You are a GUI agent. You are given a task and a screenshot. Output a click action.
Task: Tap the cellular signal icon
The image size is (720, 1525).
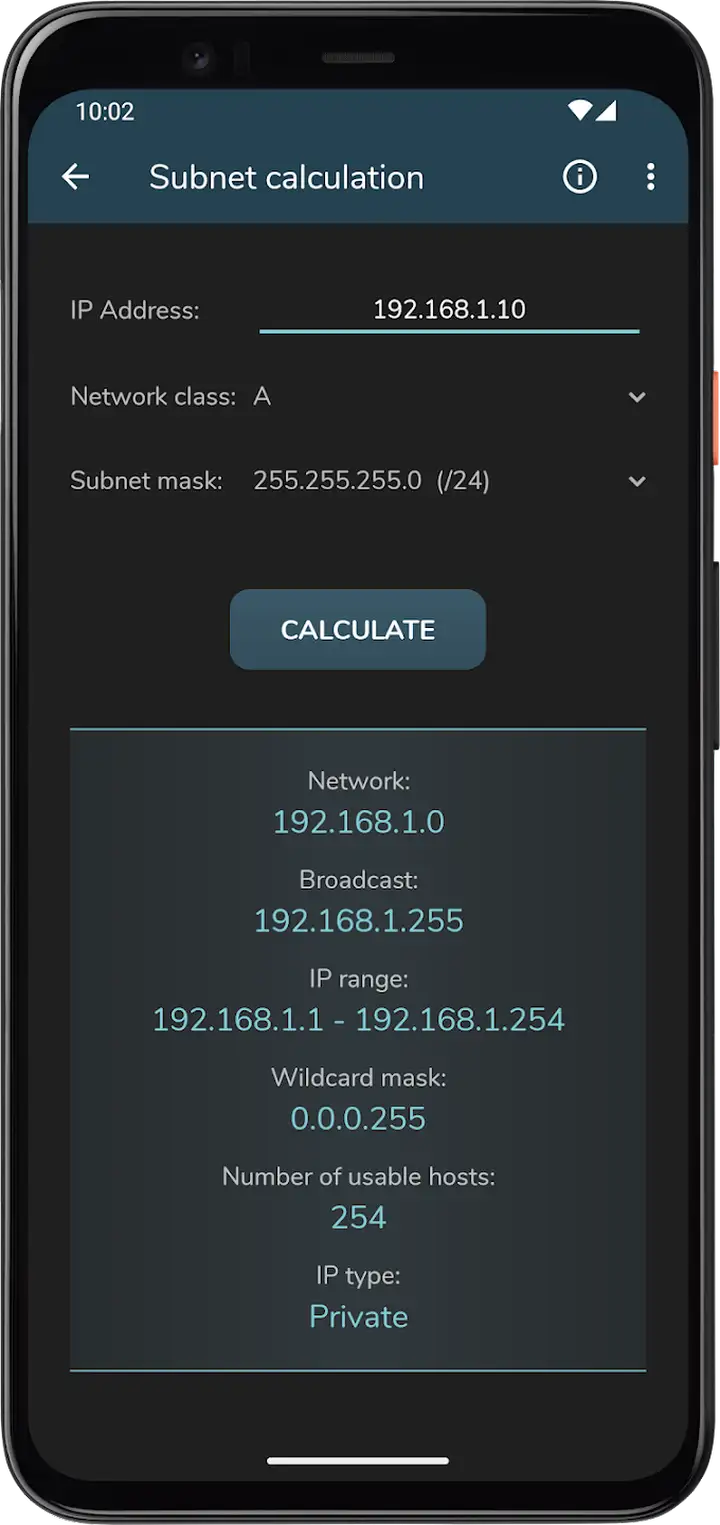[606, 111]
